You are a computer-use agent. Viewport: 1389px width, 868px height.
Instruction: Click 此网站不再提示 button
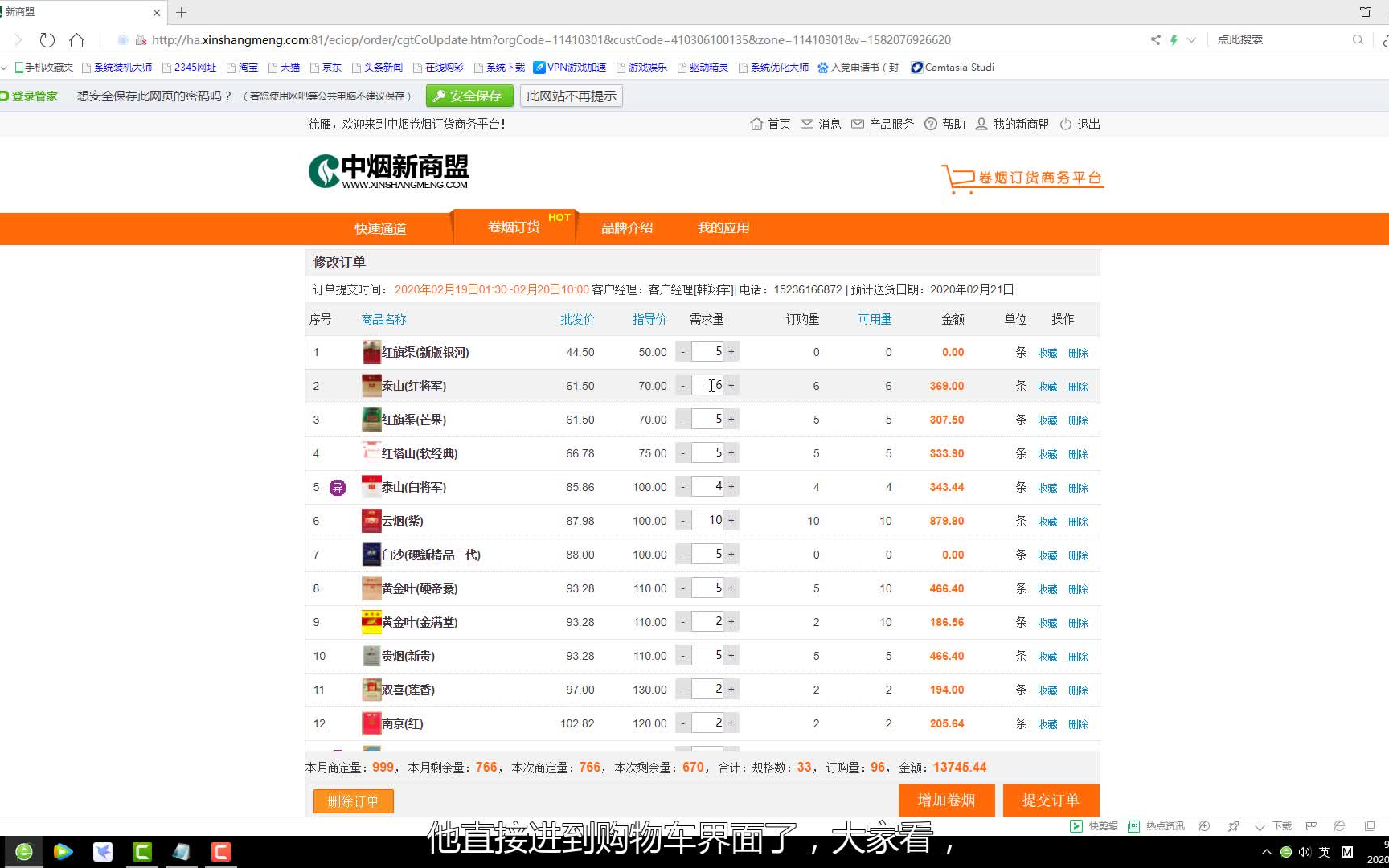coord(572,96)
